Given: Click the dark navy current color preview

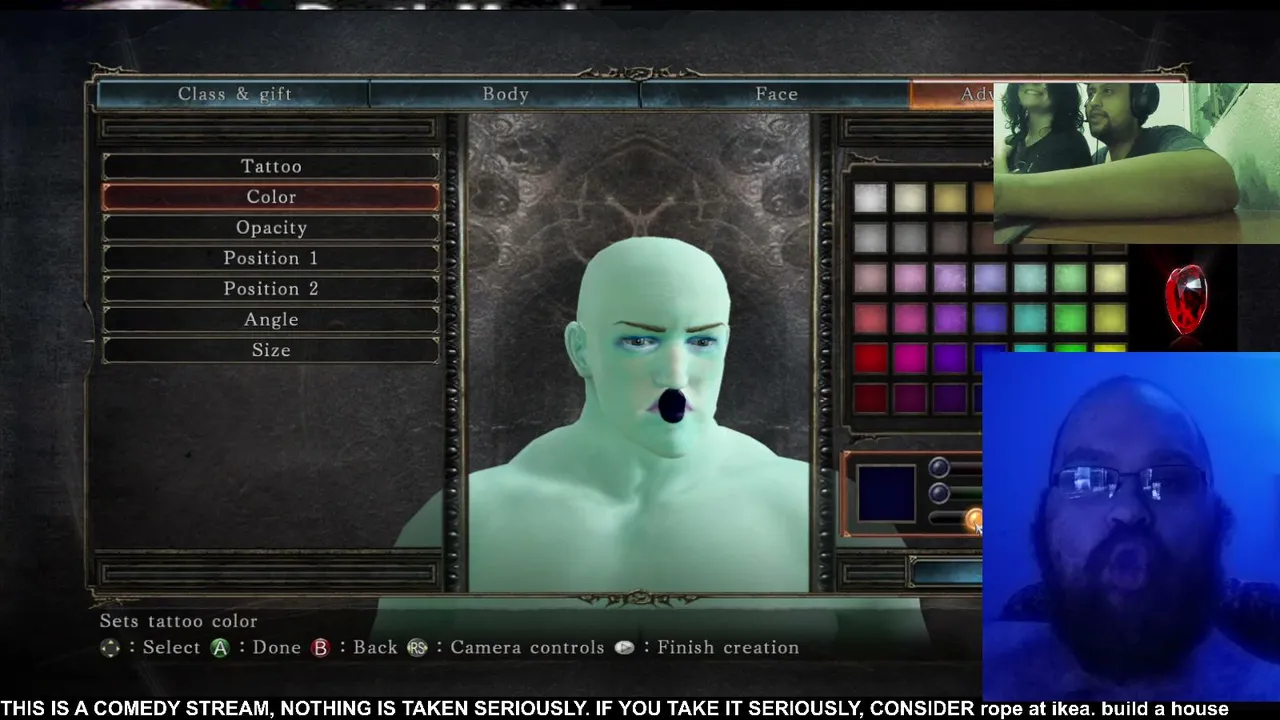Looking at the screenshot, I should tap(885, 493).
